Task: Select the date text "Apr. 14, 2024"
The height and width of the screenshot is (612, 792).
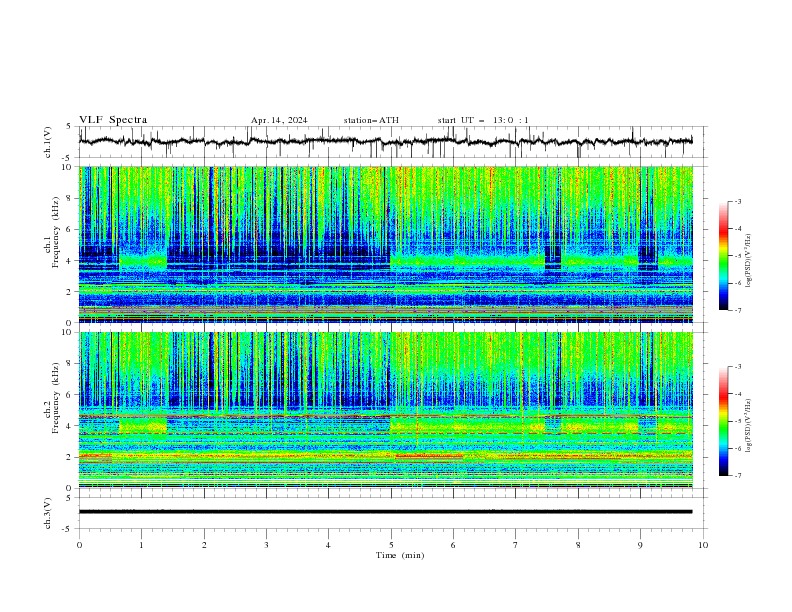Action: (279, 120)
